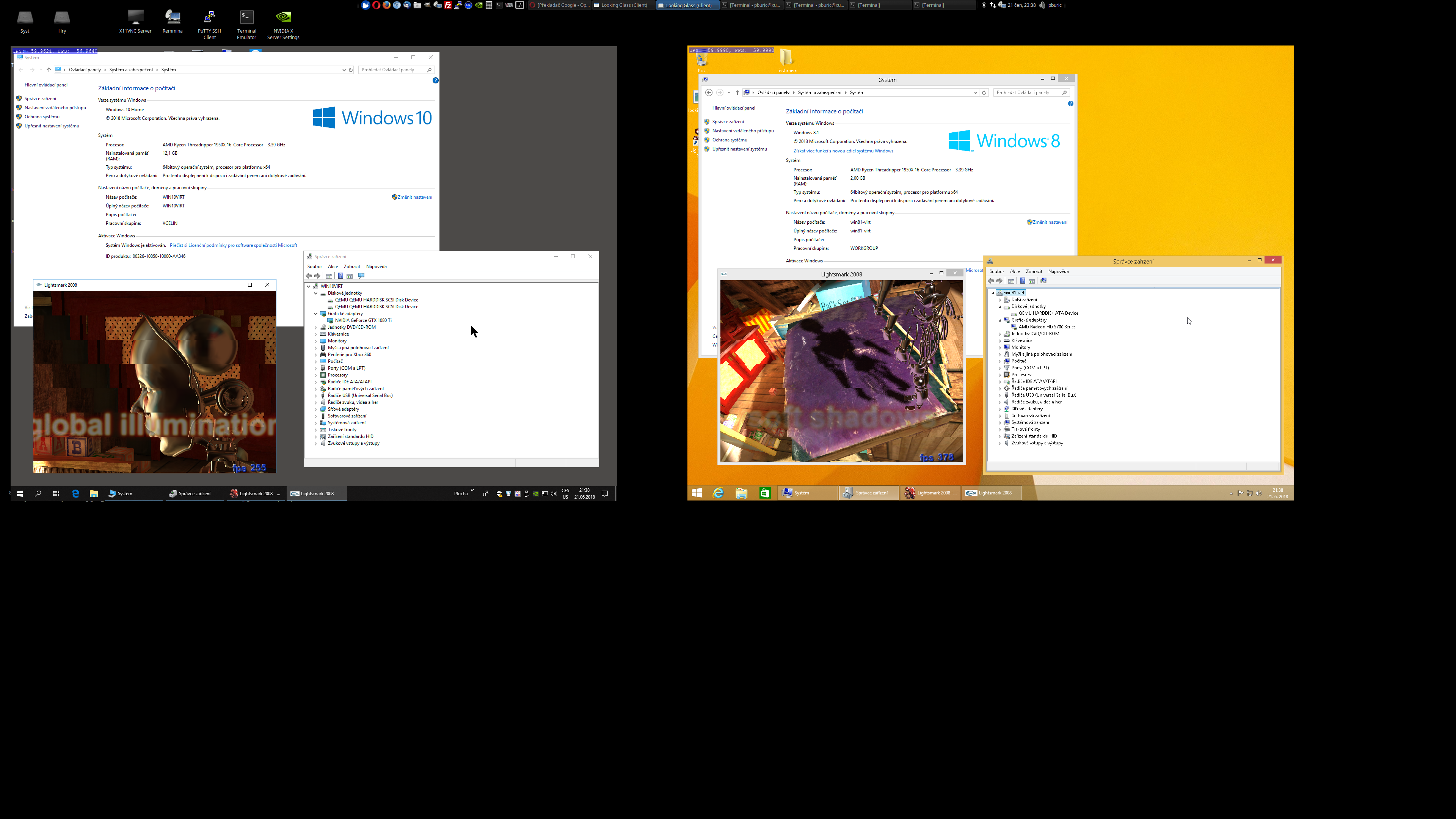This screenshot has width=1456, height=819.
Task: Open address bar dropdown in Windows 10 System window
Action: [x=344, y=70]
